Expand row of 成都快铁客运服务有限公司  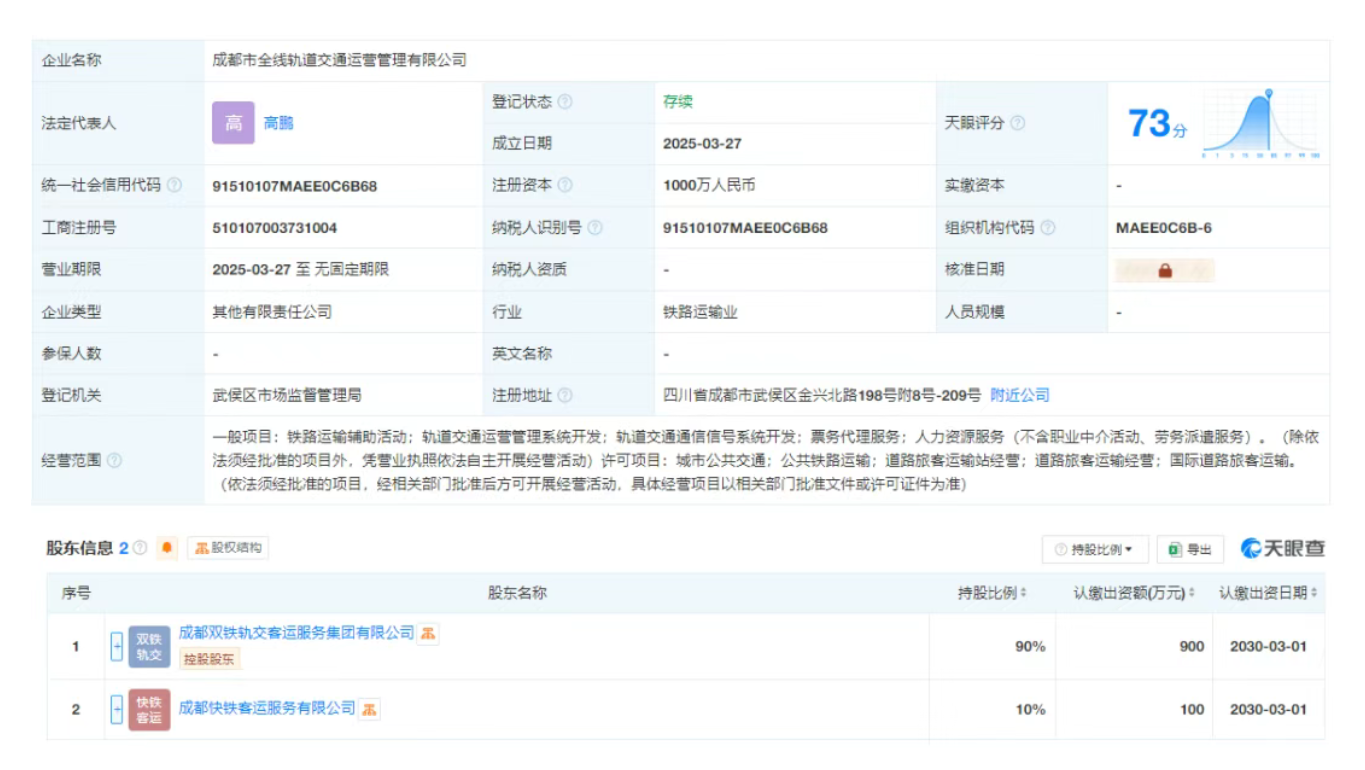[116, 709]
